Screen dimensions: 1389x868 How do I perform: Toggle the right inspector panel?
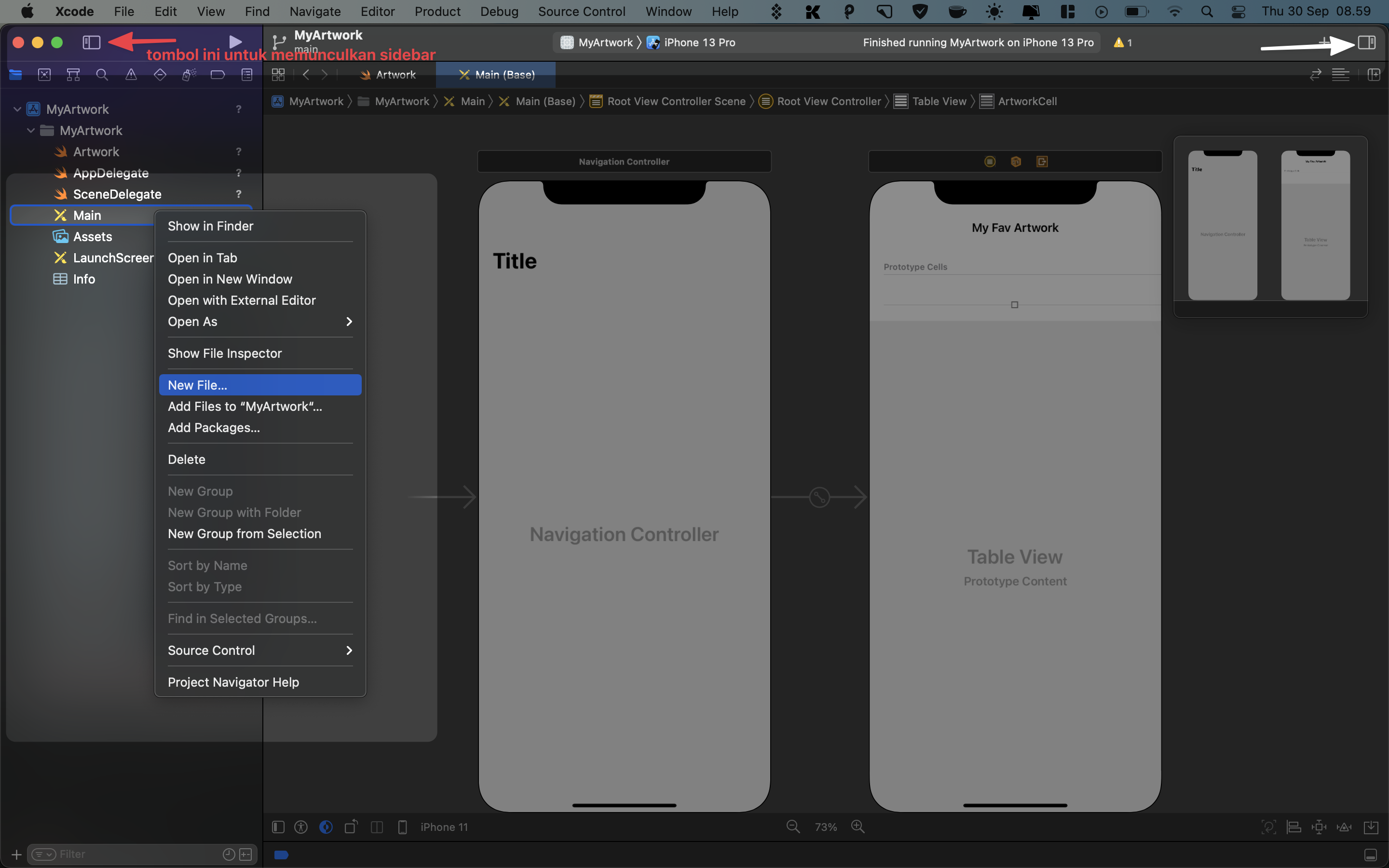tap(1367, 42)
